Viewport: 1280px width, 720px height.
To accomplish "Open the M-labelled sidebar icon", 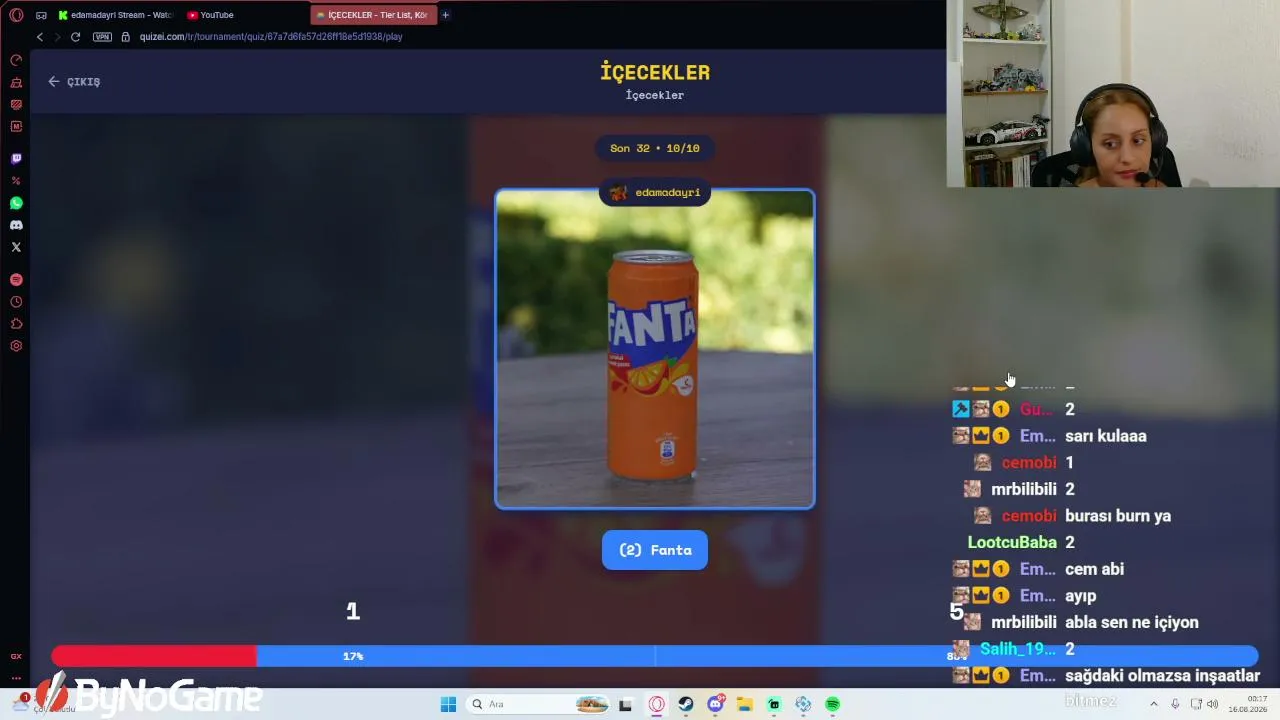I will pyautogui.click(x=16, y=127).
